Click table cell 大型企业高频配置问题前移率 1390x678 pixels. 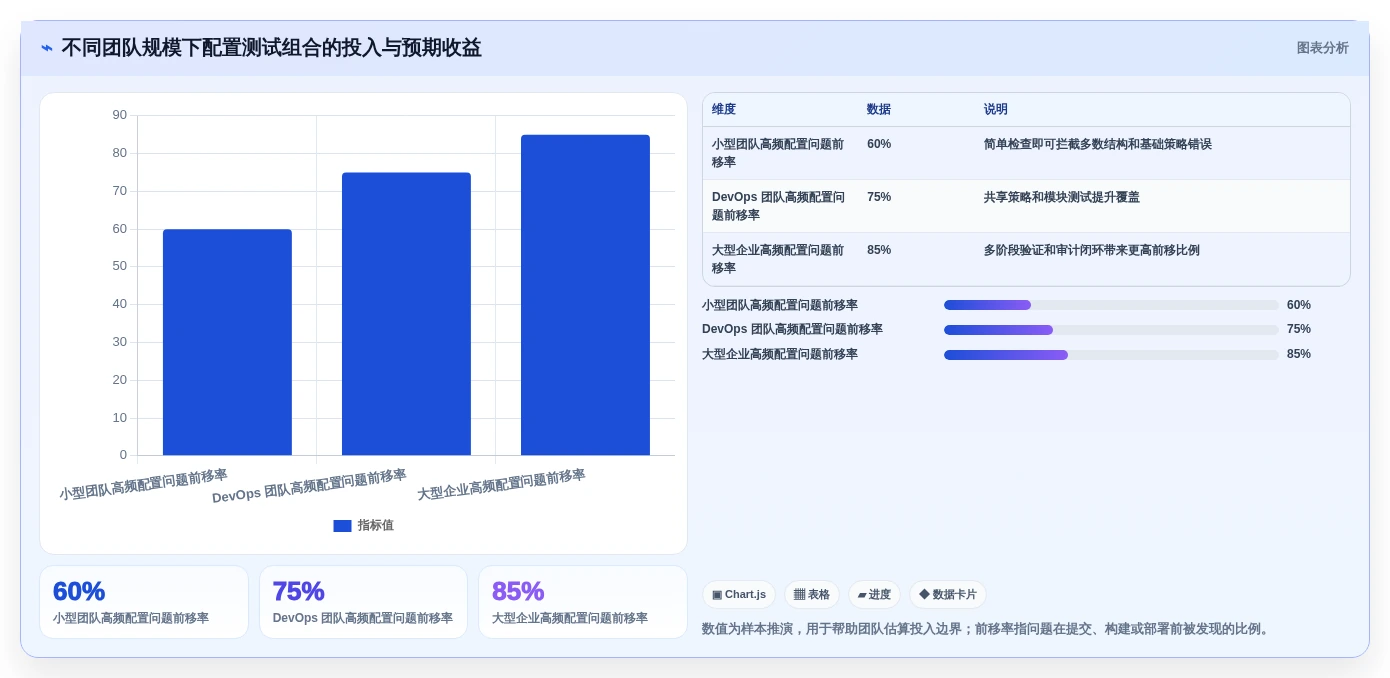[x=778, y=259]
